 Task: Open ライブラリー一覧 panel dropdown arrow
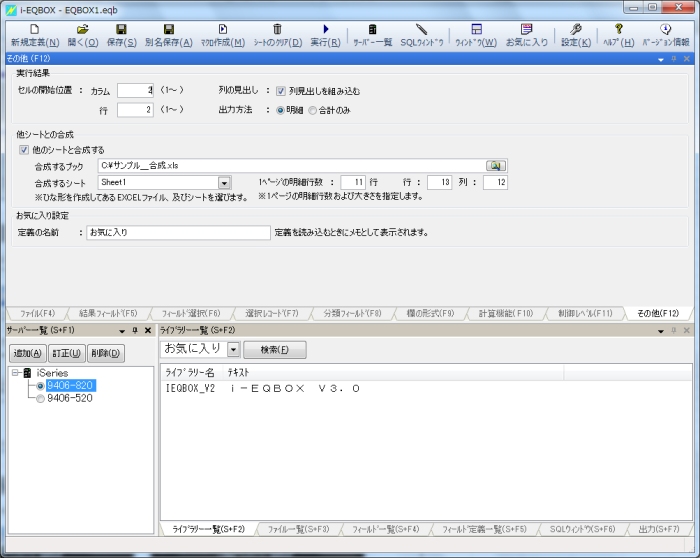[x=661, y=331]
